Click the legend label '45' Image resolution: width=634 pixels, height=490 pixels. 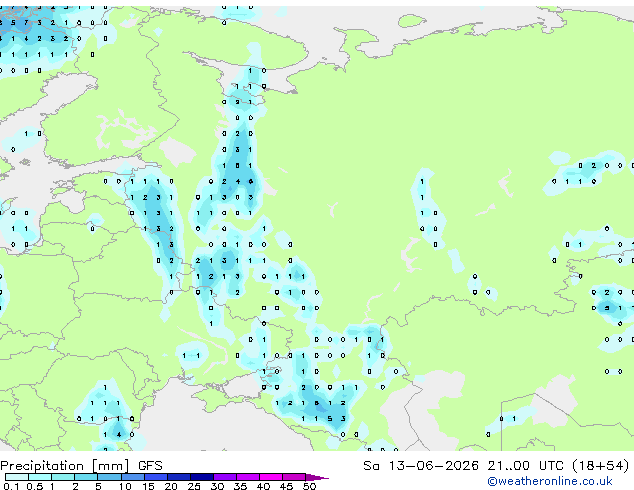tap(286, 486)
